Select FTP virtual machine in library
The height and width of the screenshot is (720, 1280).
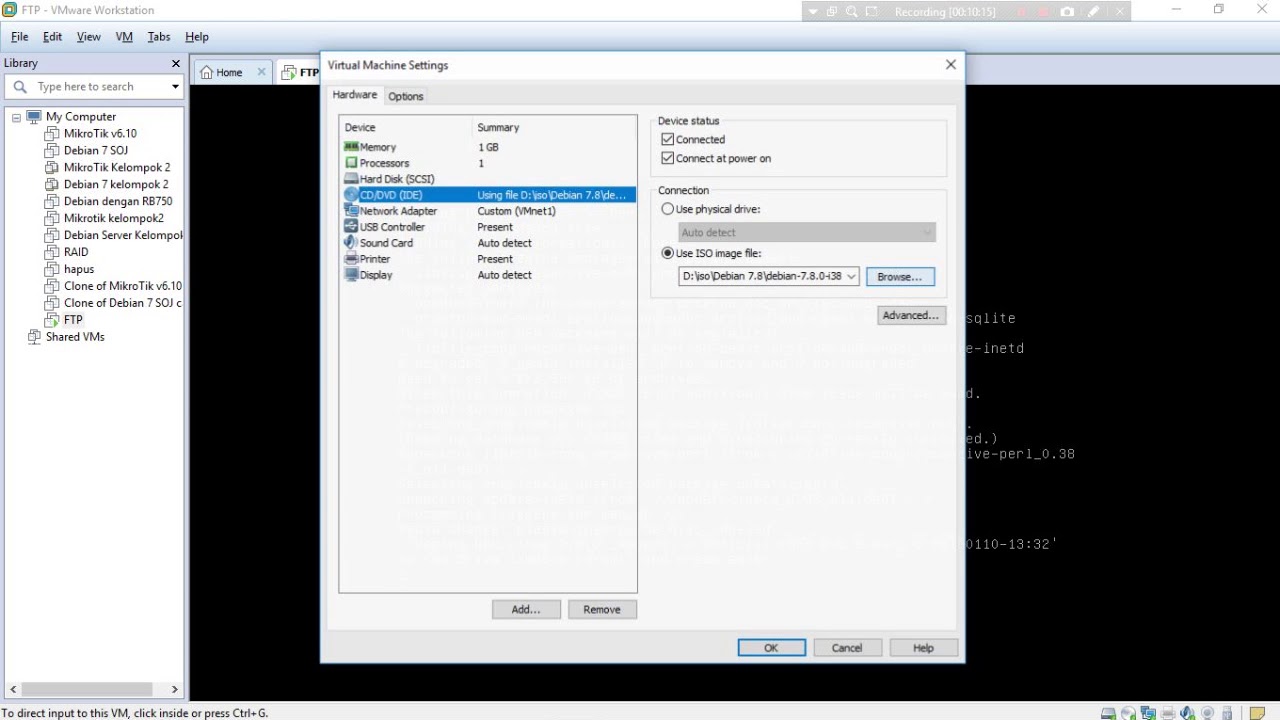(73, 320)
